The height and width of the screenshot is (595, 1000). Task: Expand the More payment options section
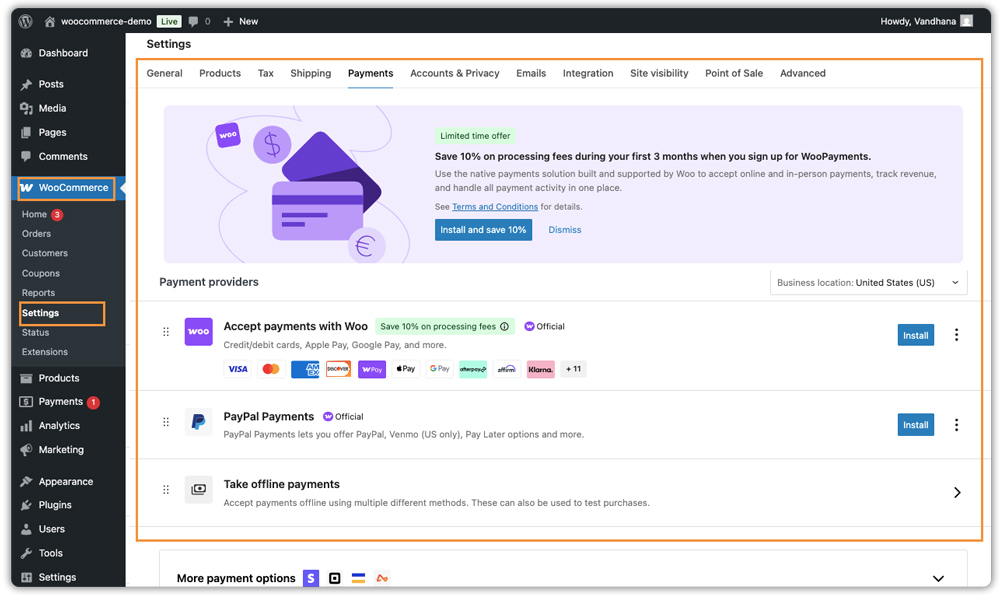[x=938, y=578]
